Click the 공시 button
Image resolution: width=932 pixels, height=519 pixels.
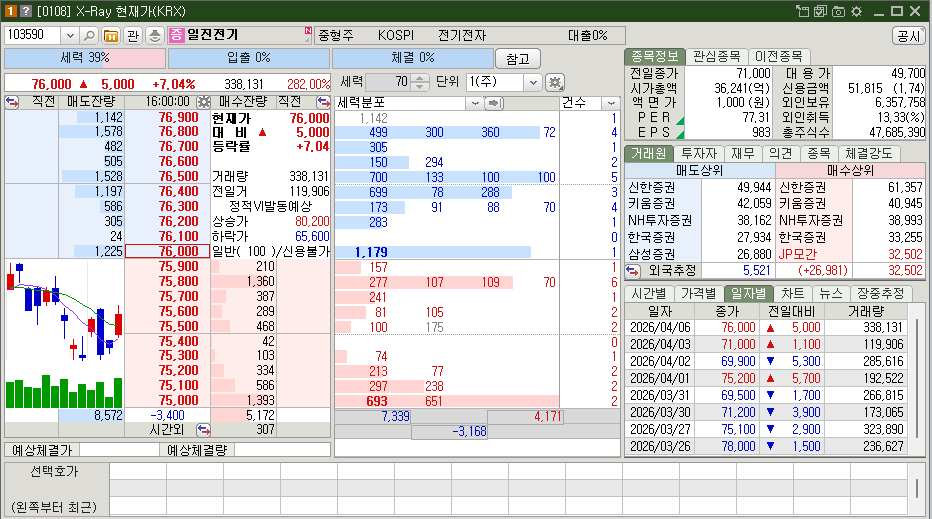[x=909, y=36]
